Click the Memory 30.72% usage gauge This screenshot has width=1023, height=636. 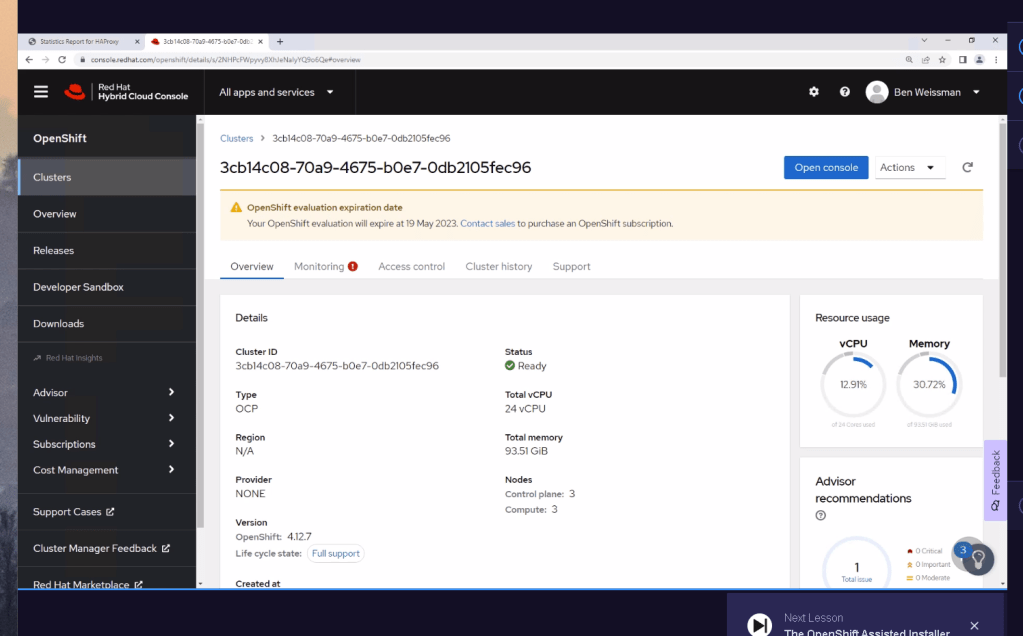[929, 384]
